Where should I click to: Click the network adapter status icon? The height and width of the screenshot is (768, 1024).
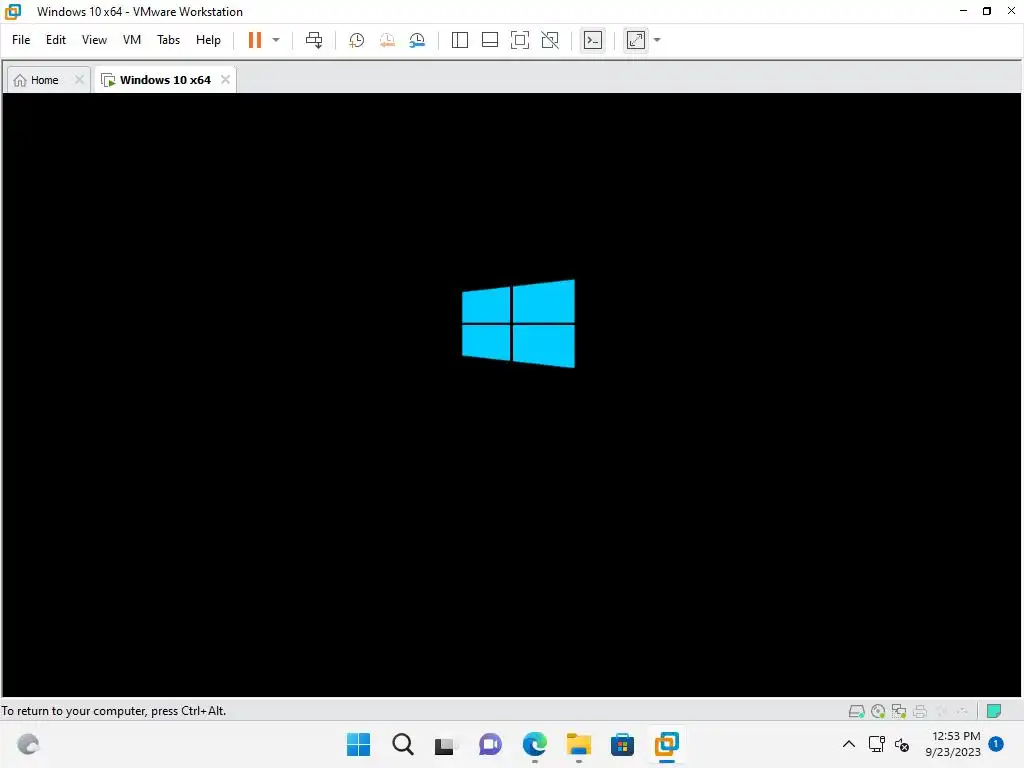pos(899,711)
